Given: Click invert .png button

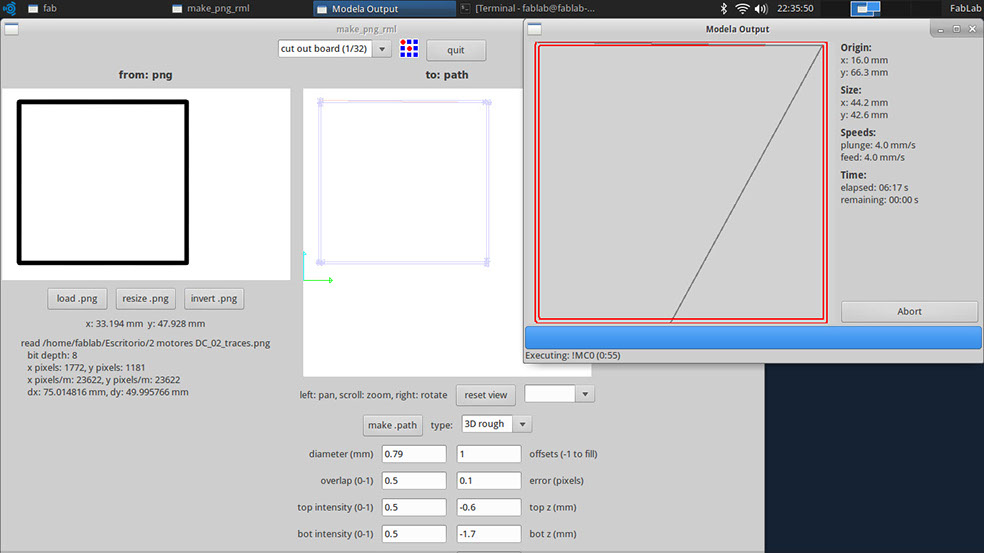Looking at the screenshot, I should [x=214, y=299].
